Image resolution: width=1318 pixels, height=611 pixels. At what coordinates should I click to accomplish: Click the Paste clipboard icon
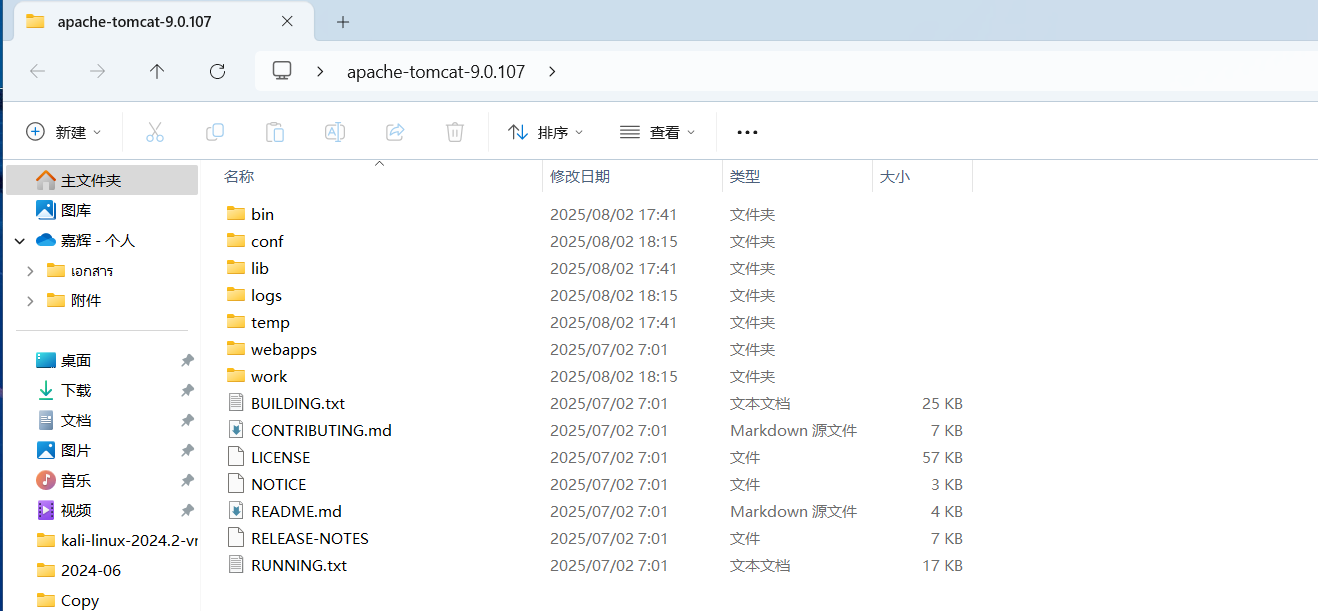[275, 132]
